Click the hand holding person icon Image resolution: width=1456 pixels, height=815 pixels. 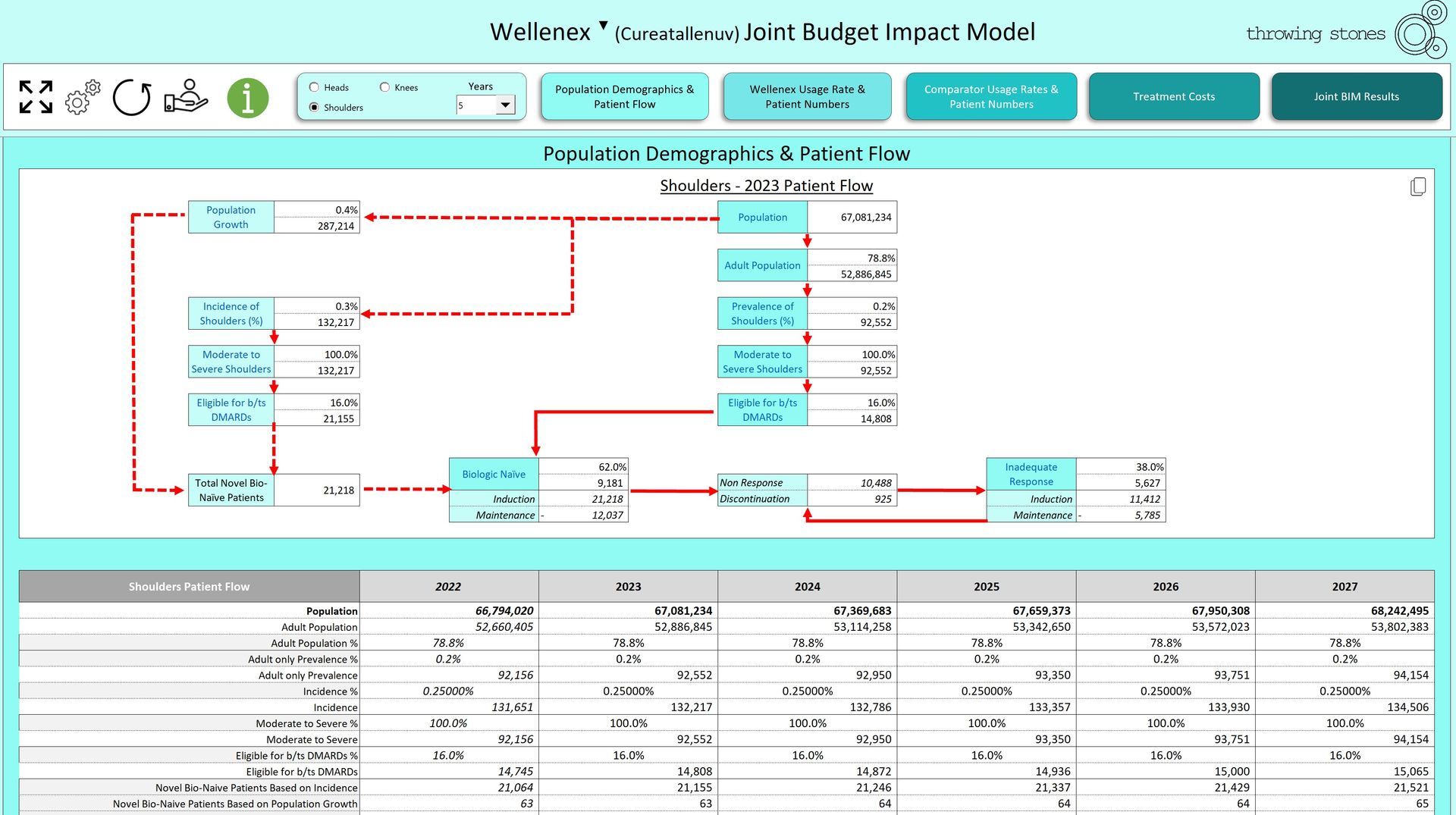pyautogui.click(x=185, y=96)
